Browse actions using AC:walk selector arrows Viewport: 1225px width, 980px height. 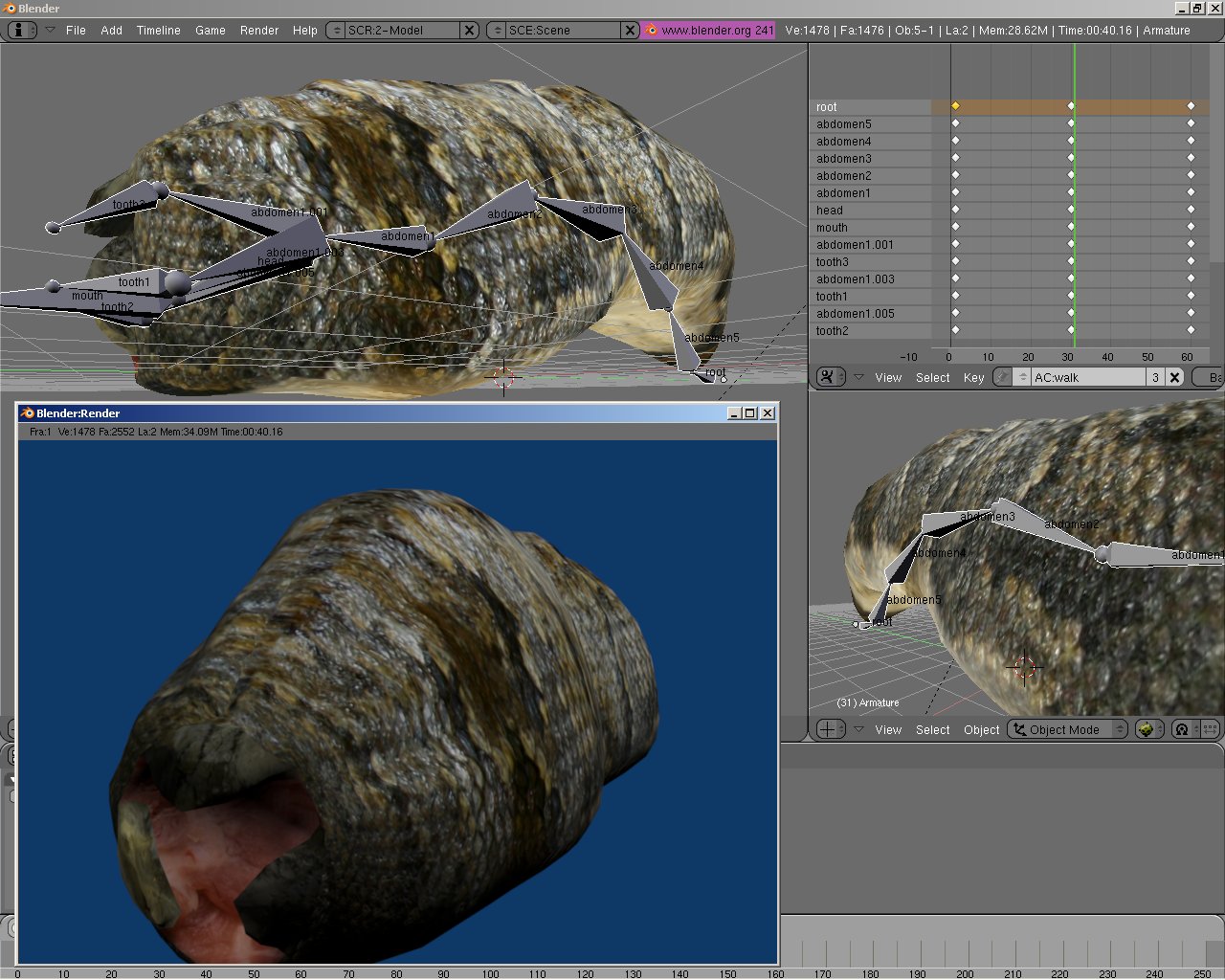pyautogui.click(x=1022, y=377)
